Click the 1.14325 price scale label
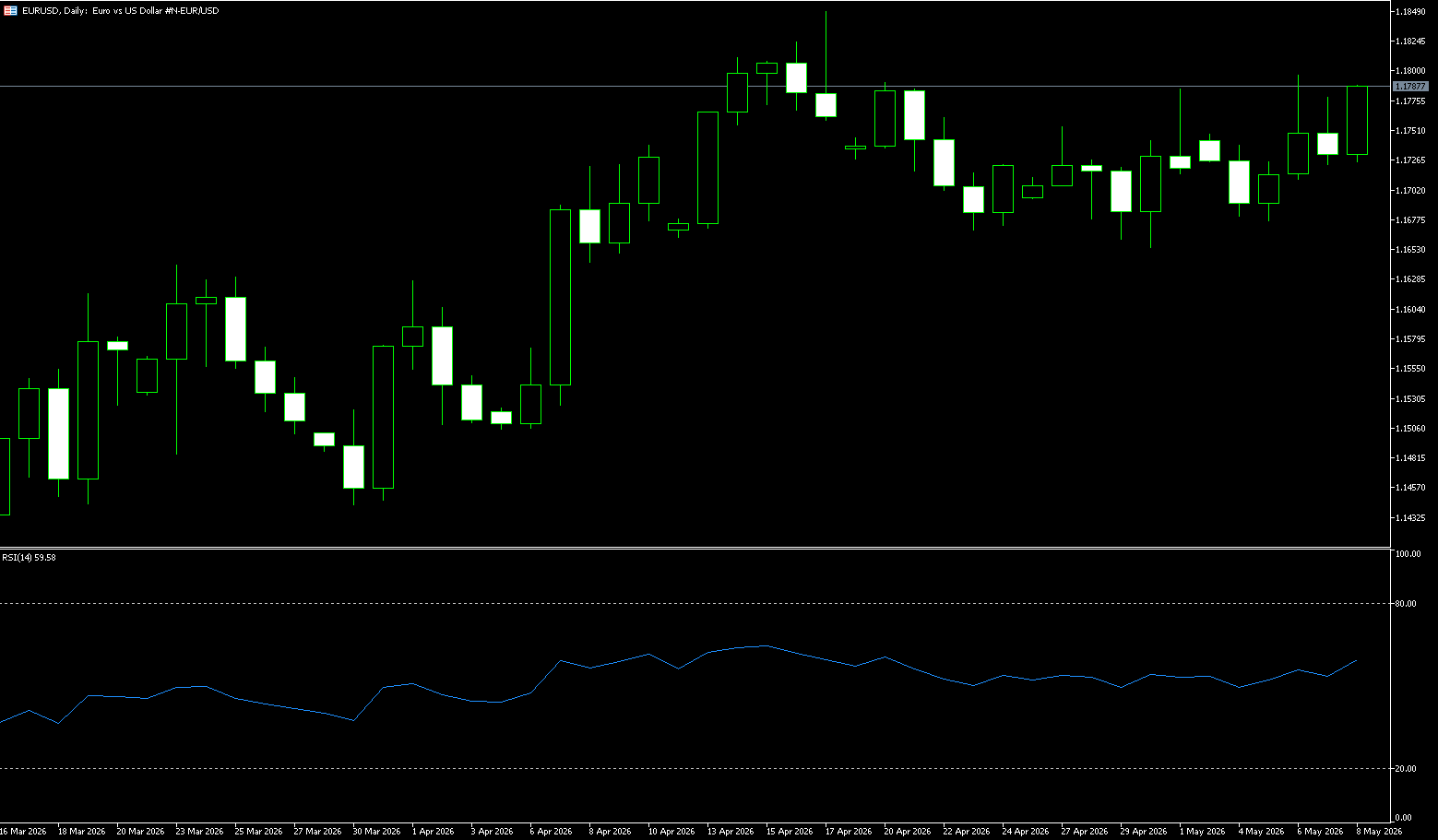Screen dimensions: 1438x840 tap(1411, 517)
